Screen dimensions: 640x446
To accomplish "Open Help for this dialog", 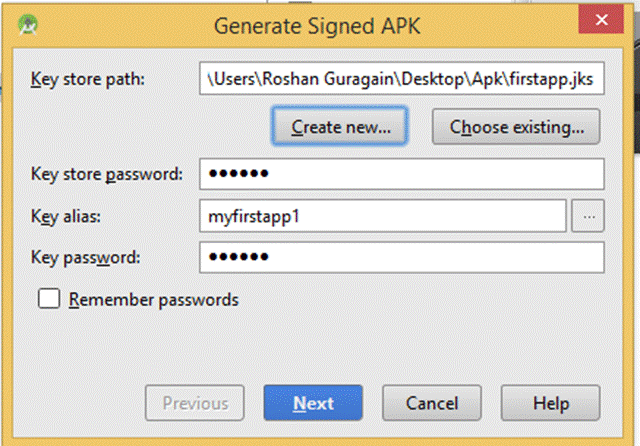I will pos(551,403).
